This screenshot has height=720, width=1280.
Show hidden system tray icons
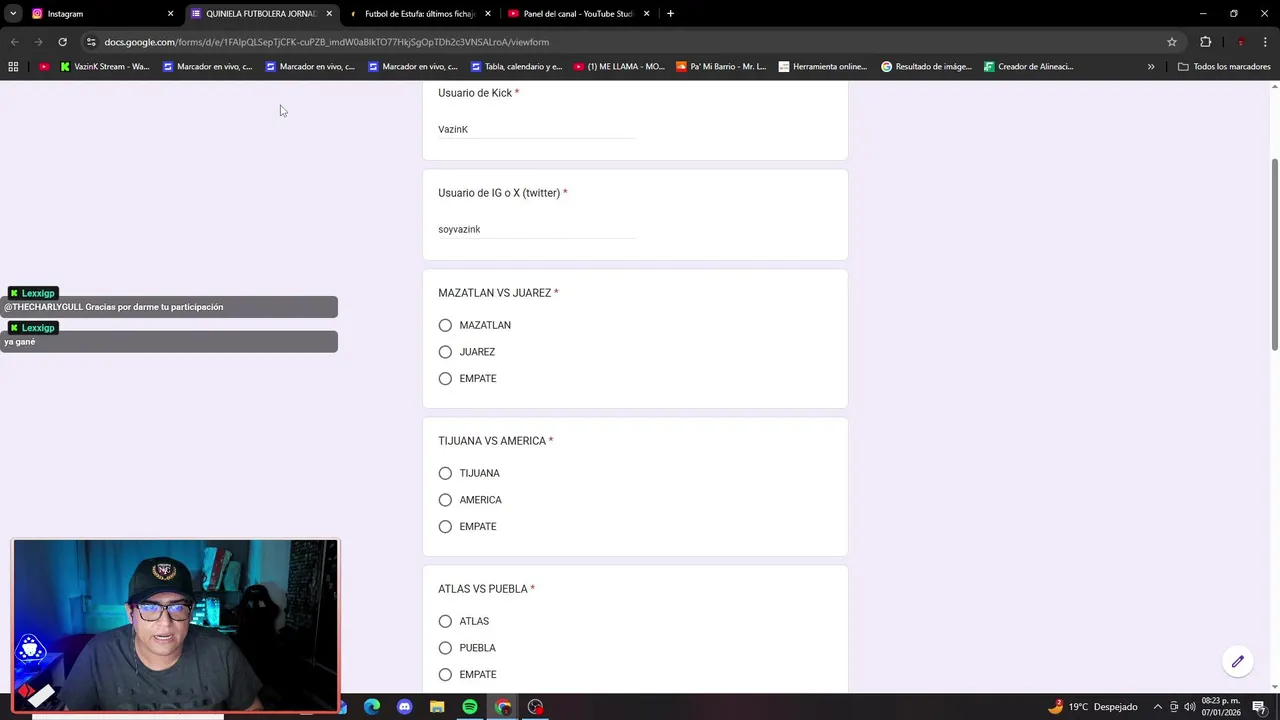pyautogui.click(x=1158, y=707)
